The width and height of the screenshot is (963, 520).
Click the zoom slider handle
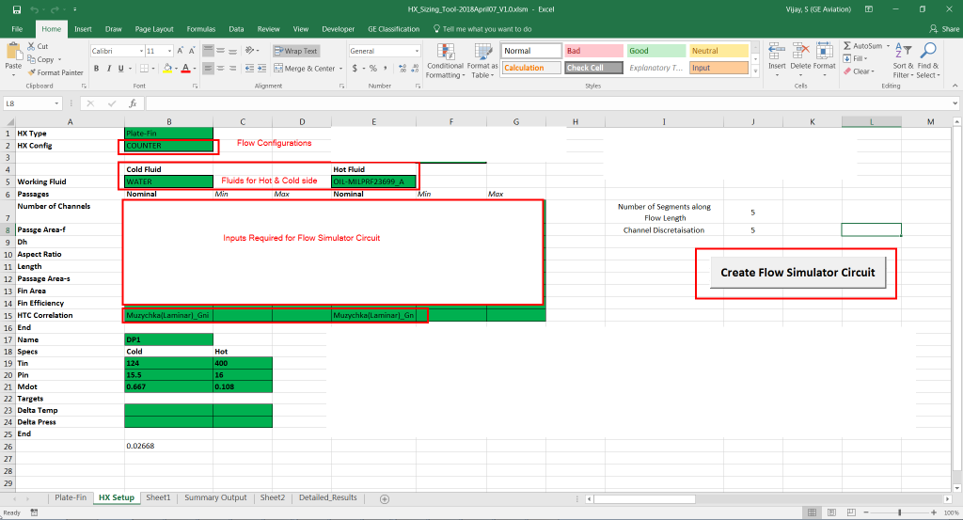[899, 512]
